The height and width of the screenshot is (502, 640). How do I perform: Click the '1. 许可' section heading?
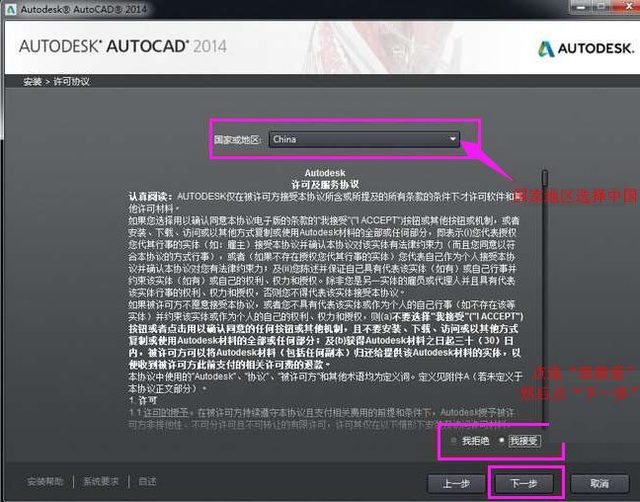(x=143, y=400)
